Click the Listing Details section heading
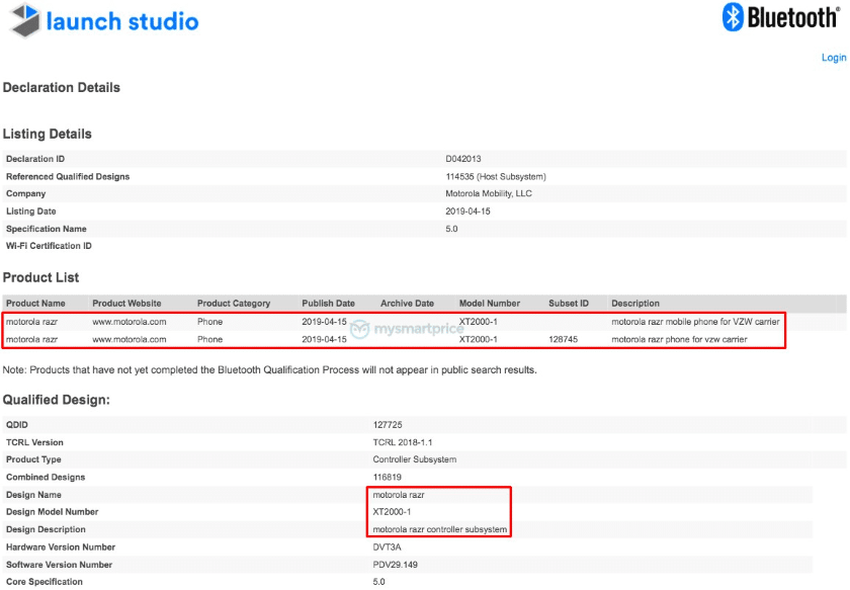 click(47, 134)
